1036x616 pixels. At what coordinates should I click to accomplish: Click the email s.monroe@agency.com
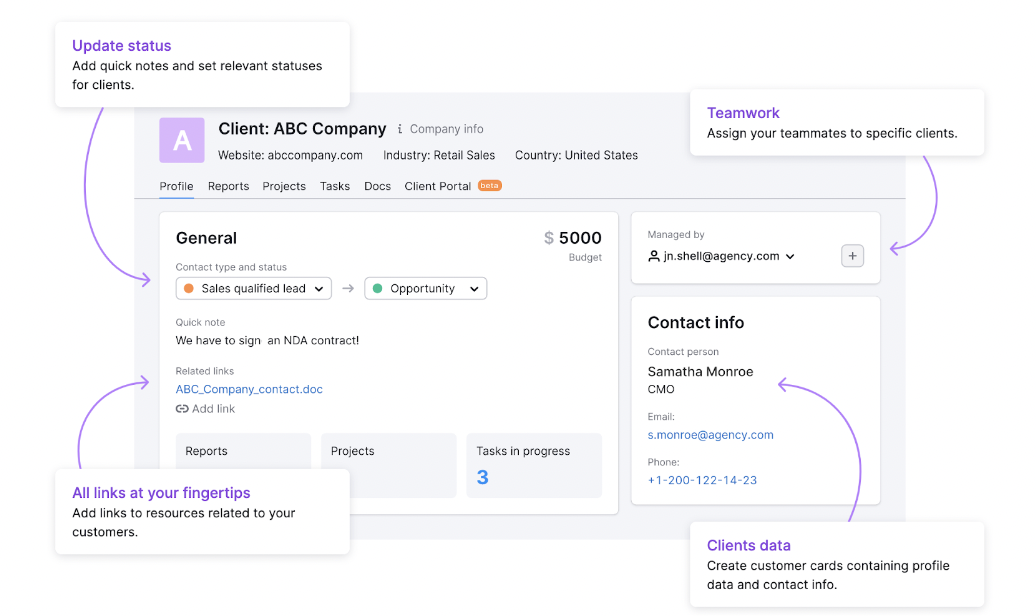(710, 435)
